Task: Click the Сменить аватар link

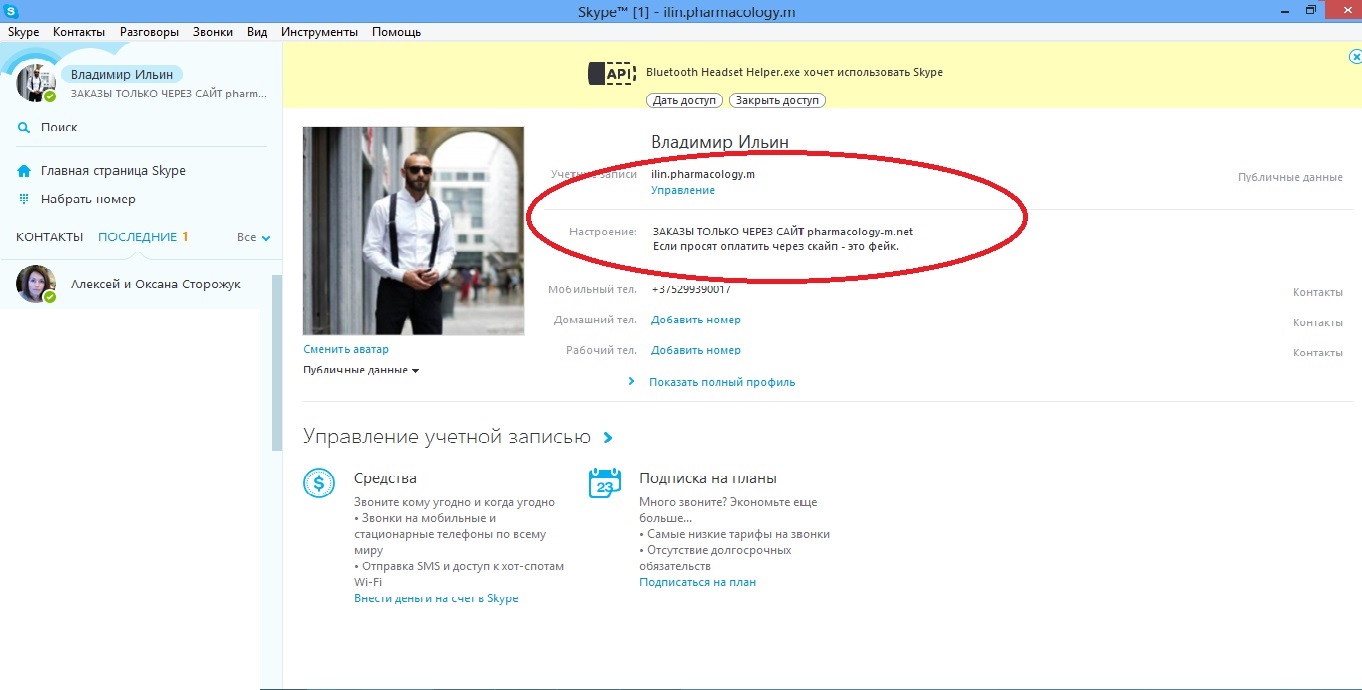Action: [346, 349]
